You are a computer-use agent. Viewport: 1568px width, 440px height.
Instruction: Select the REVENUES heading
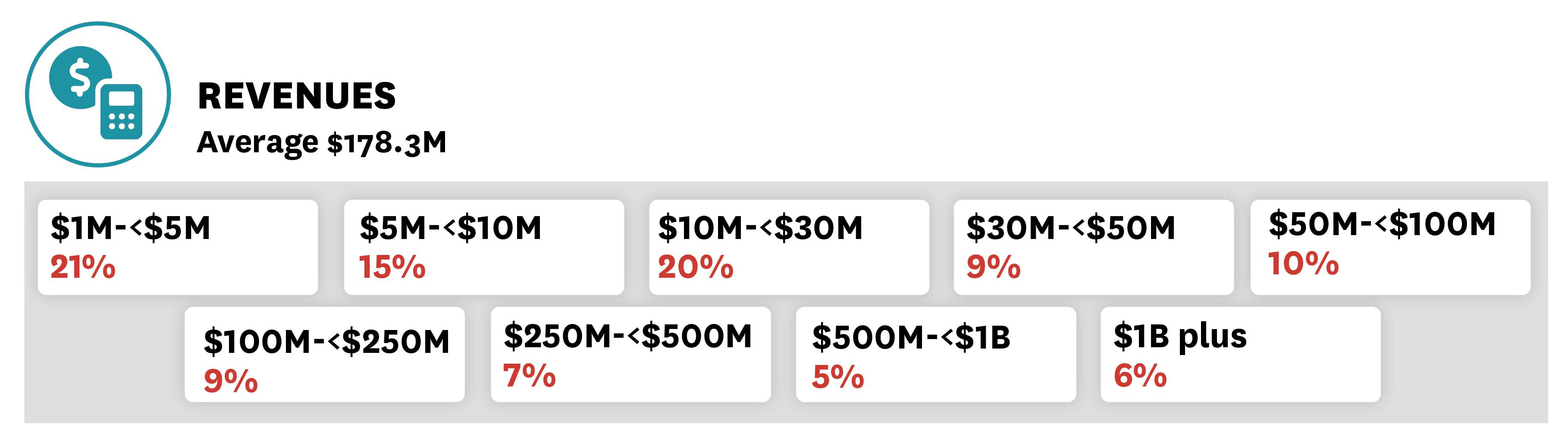[x=296, y=96]
